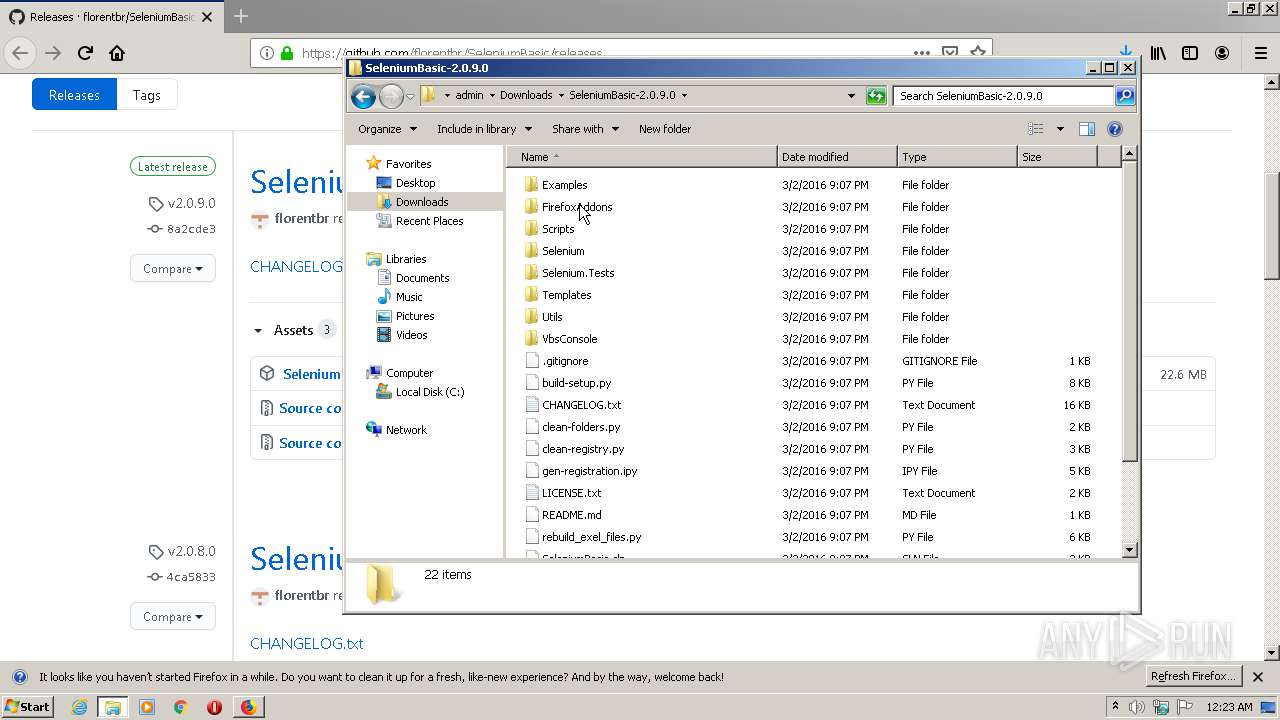Open Internet Explorer from the taskbar
The image size is (1280, 720).
point(79,707)
